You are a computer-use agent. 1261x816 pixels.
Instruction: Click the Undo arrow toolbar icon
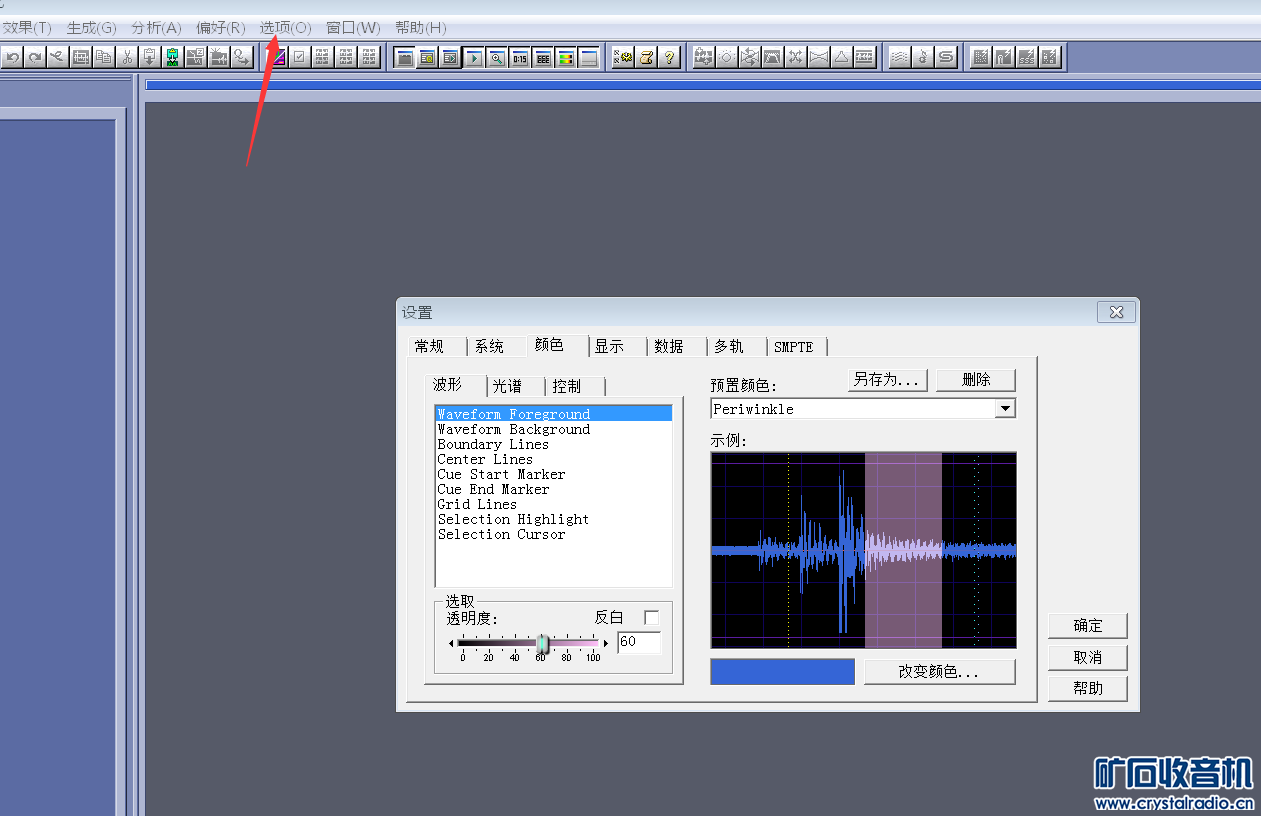point(12,57)
